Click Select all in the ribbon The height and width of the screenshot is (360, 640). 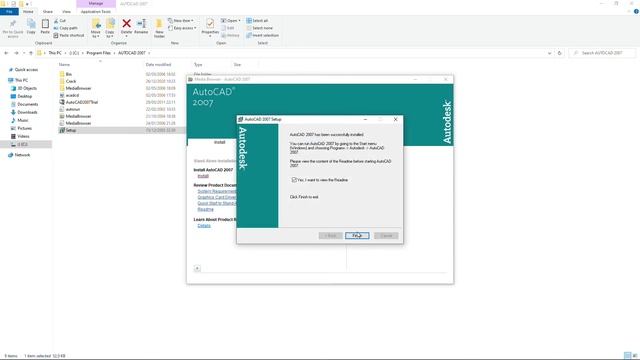point(257,20)
